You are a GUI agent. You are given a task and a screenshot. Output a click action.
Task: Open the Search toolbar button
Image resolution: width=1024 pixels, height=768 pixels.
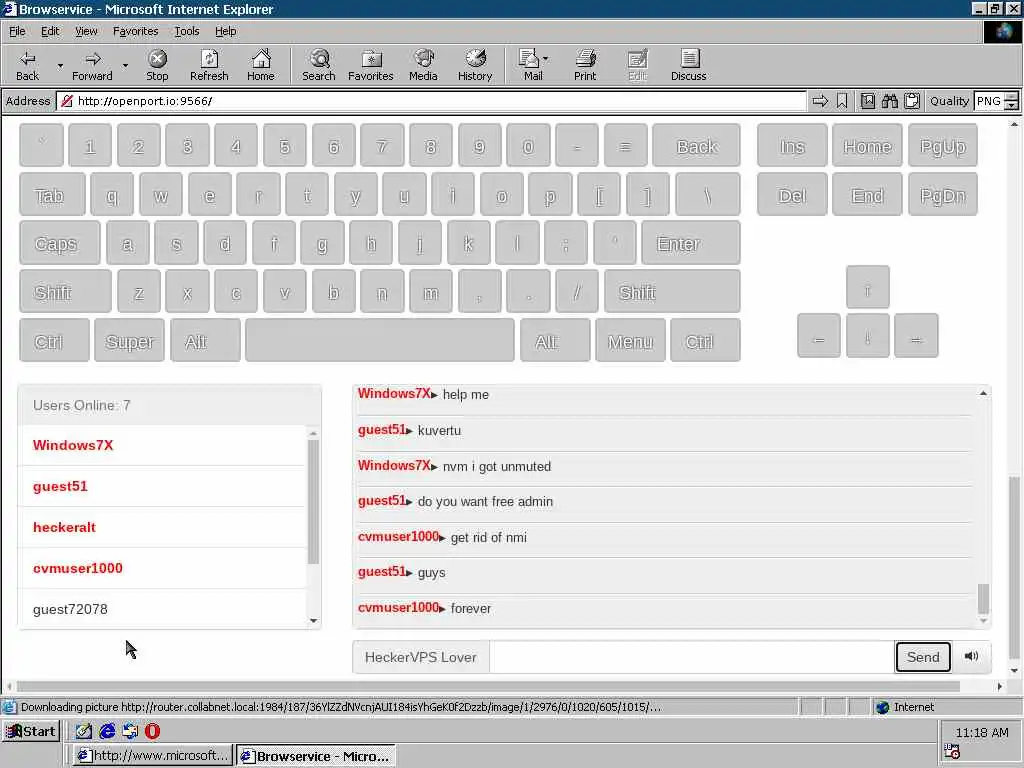coord(319,65)
